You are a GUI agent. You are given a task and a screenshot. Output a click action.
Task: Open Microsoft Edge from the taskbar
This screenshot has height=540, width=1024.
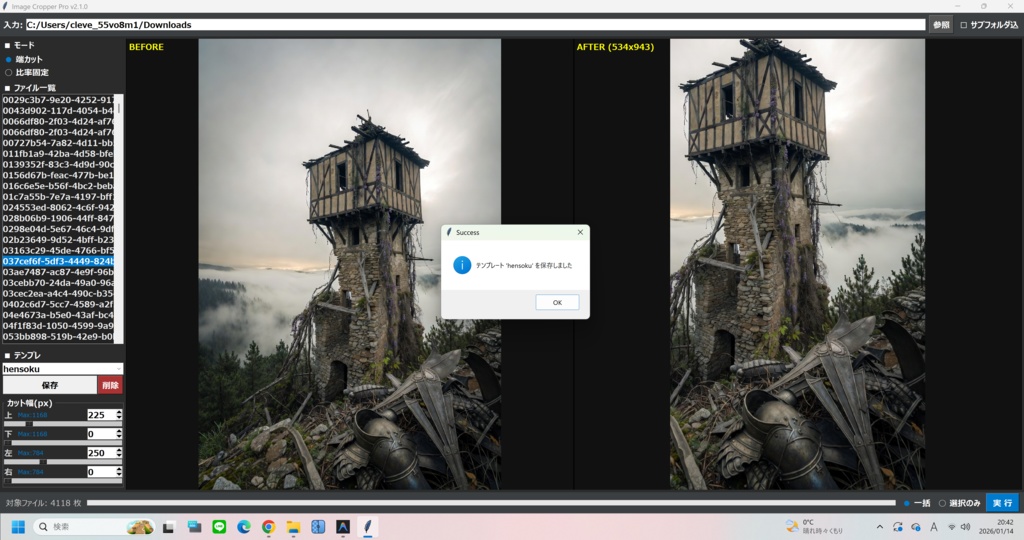tap(244, 527)
